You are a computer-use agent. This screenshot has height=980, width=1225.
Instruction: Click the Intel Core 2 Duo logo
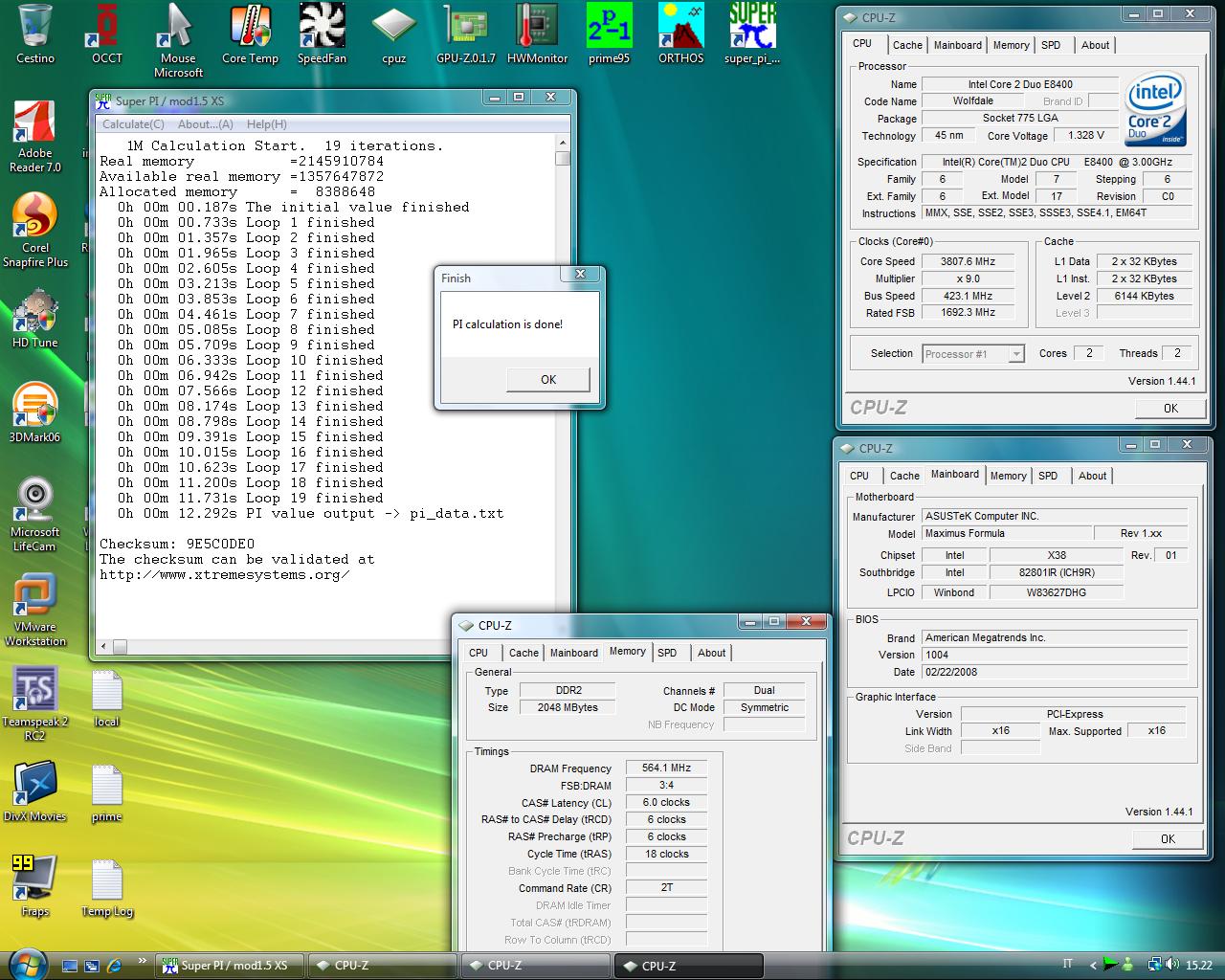pos(1155,108)
